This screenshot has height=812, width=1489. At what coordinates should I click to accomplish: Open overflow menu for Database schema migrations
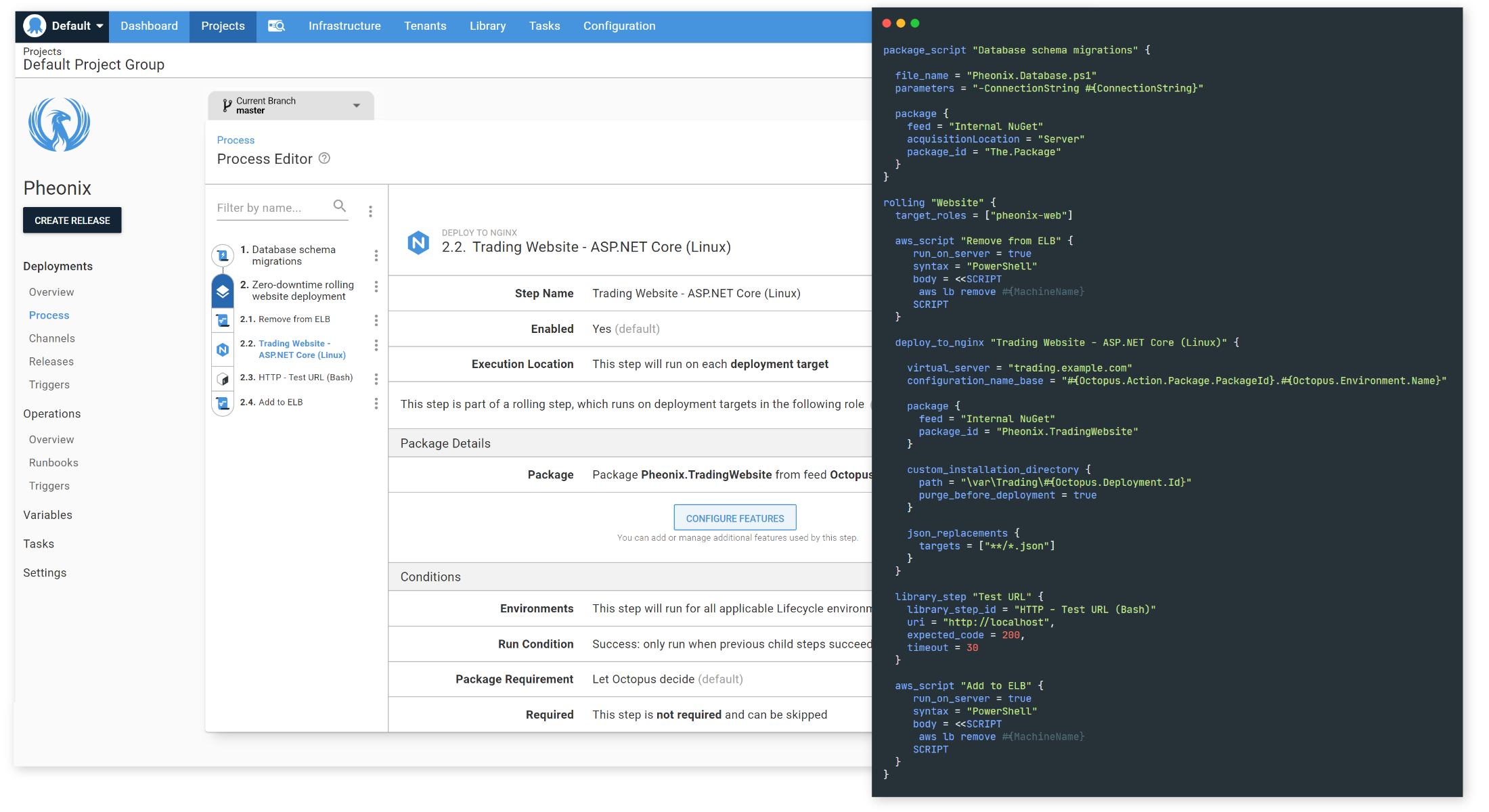(376, 255)
